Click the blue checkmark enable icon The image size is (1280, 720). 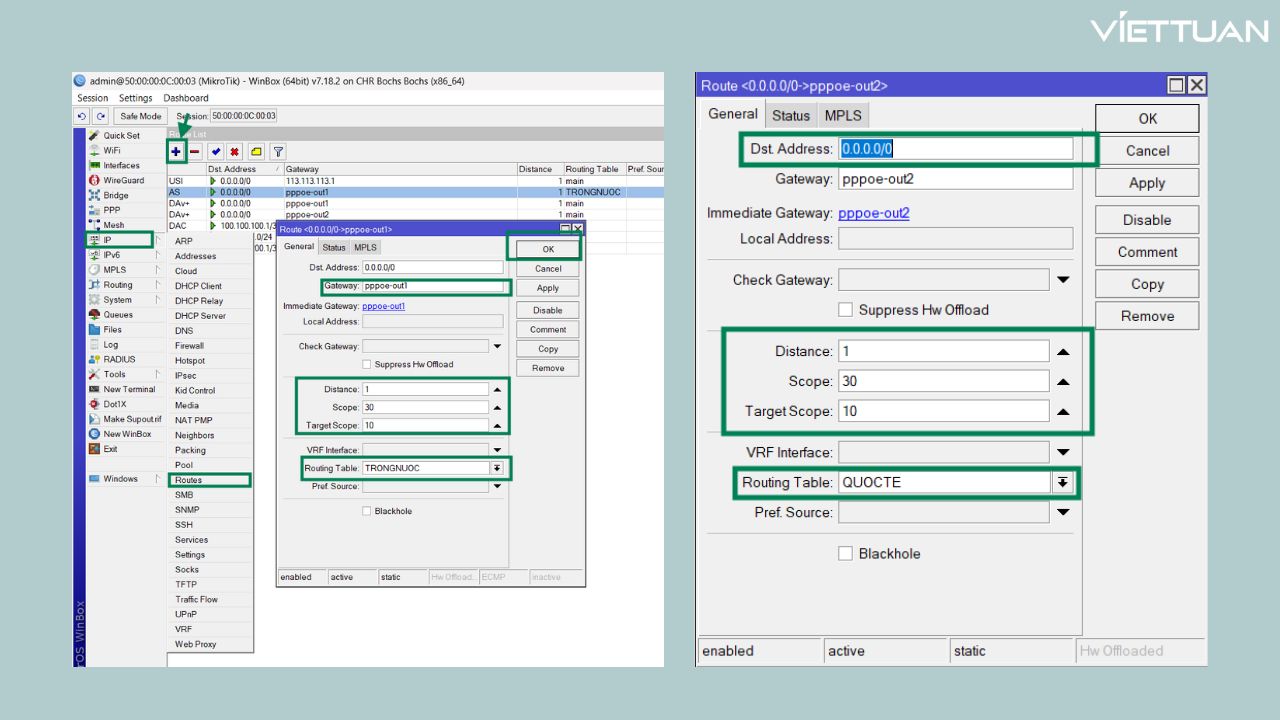216,152
